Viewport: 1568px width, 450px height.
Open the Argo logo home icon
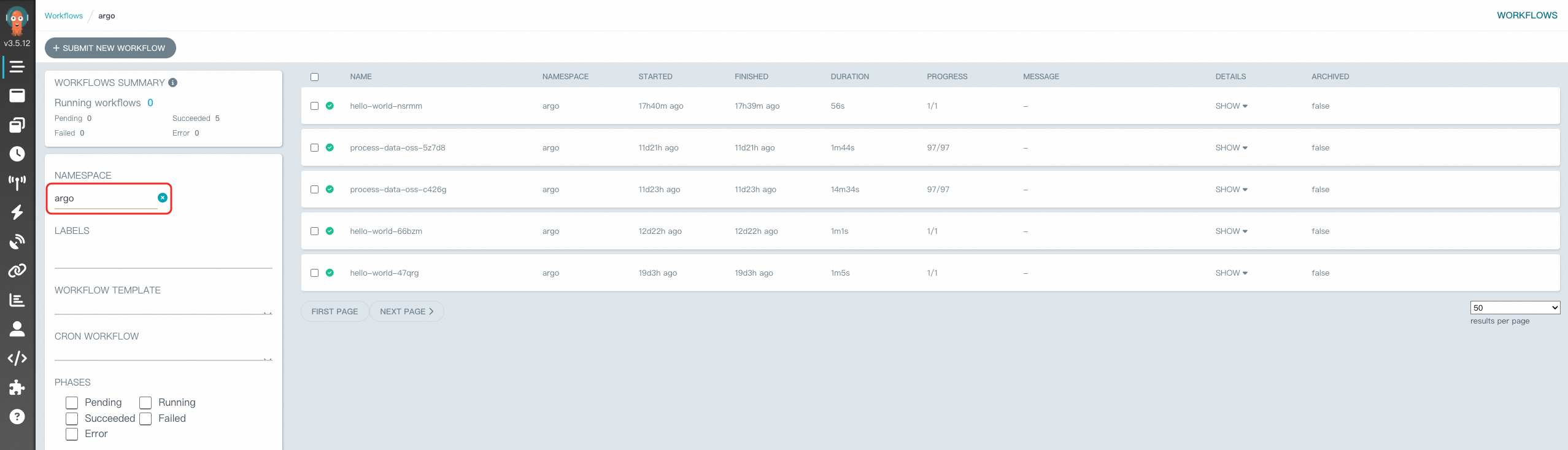point(17,20)
